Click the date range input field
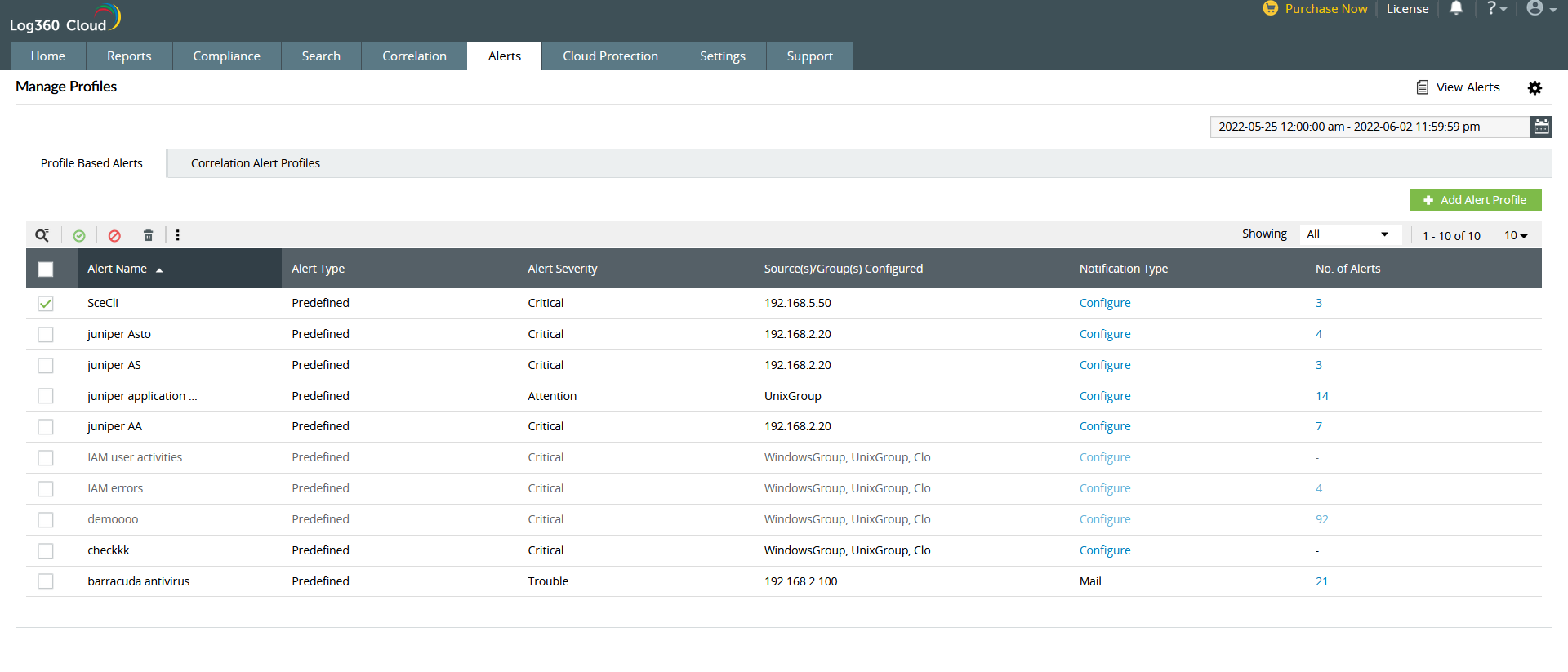The width and height of the screenshot is (1568, 672). point(1369,127)
